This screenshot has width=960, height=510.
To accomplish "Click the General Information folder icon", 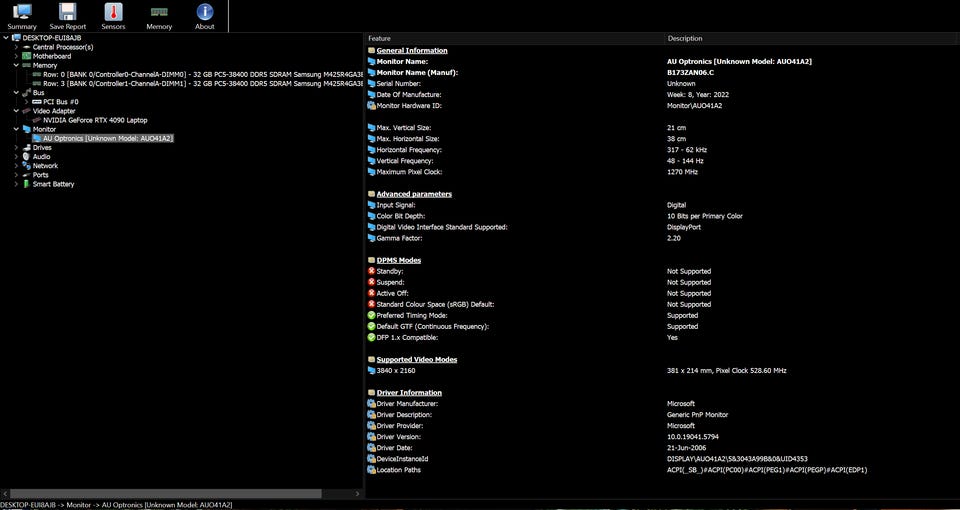I will point(371,51).
